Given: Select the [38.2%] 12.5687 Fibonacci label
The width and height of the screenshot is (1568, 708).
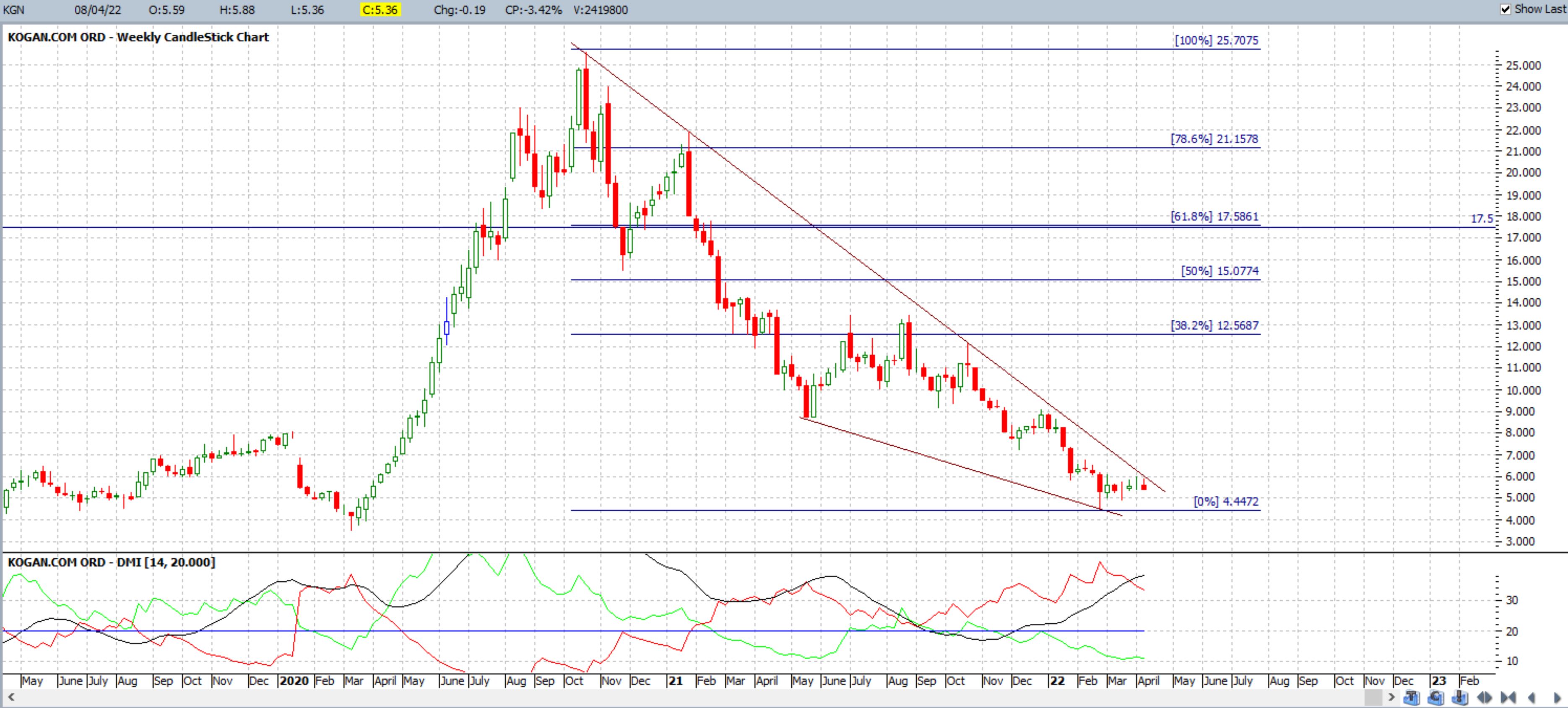Looking at the screenshot, I should point(1214,325).
